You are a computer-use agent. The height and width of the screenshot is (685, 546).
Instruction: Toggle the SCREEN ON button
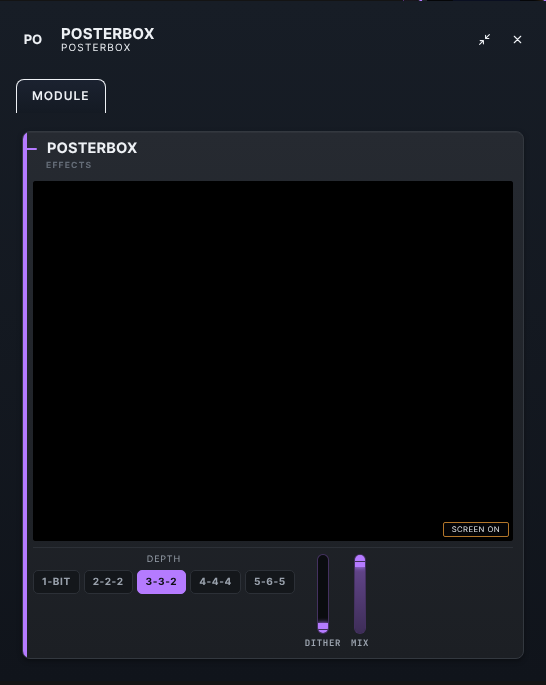pos(476,529)
